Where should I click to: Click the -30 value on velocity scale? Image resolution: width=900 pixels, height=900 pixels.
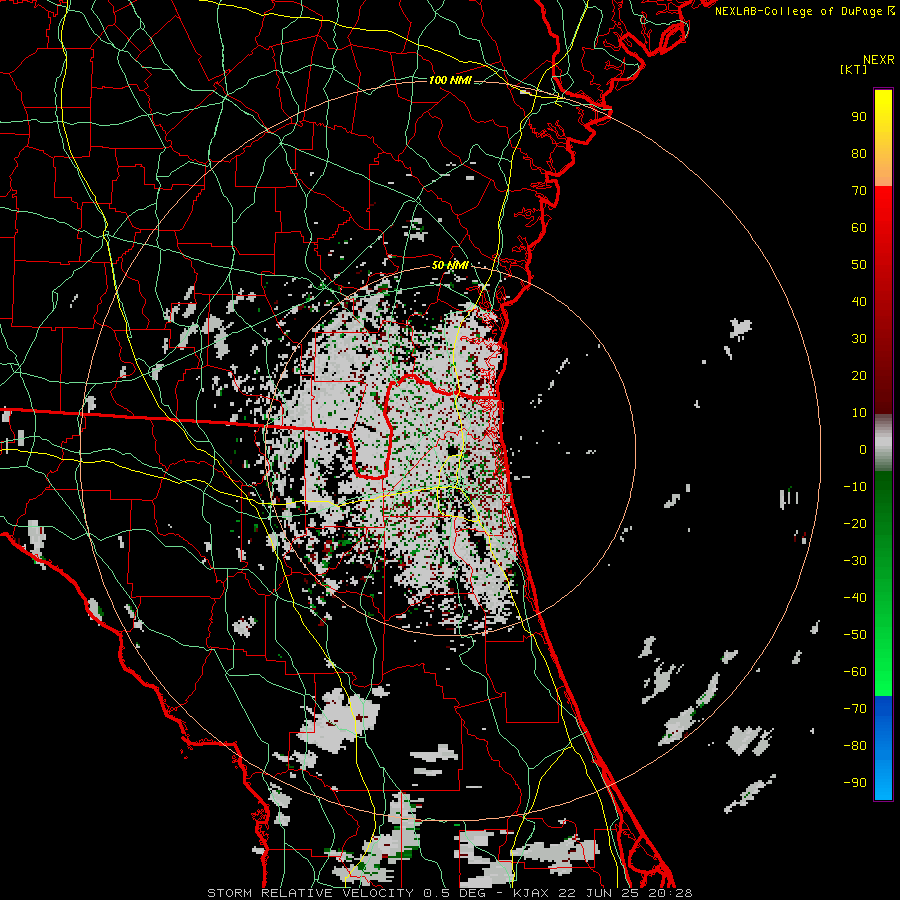[x=855, y=561]
